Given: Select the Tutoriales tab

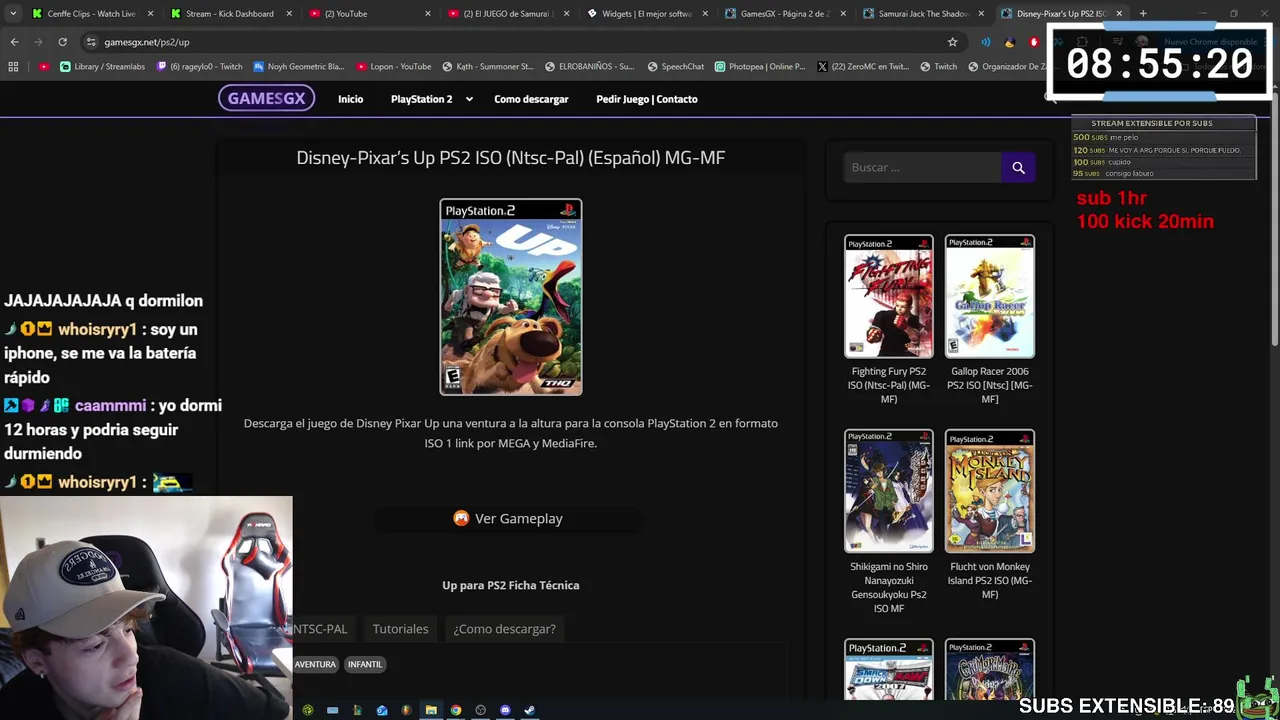Looking at the screenshot, I should [400, 629].
